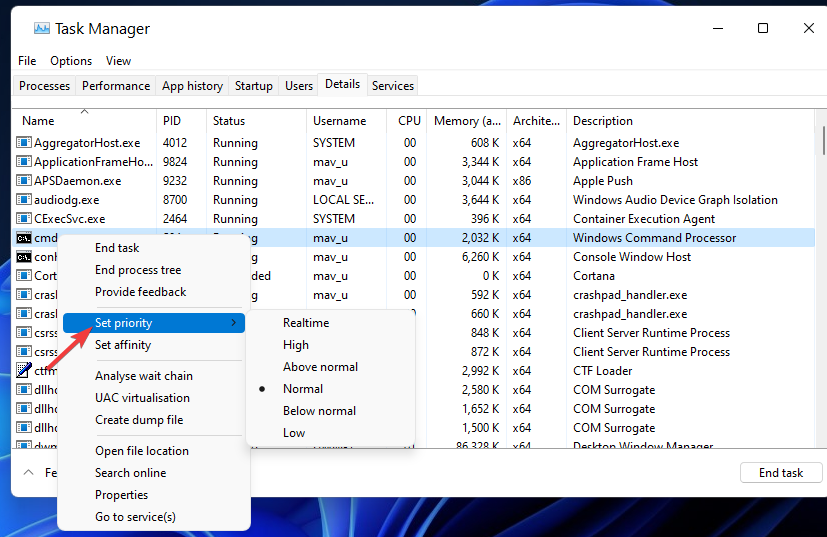Choose Open file location
The image size is (827, 537).
(142, 451)
